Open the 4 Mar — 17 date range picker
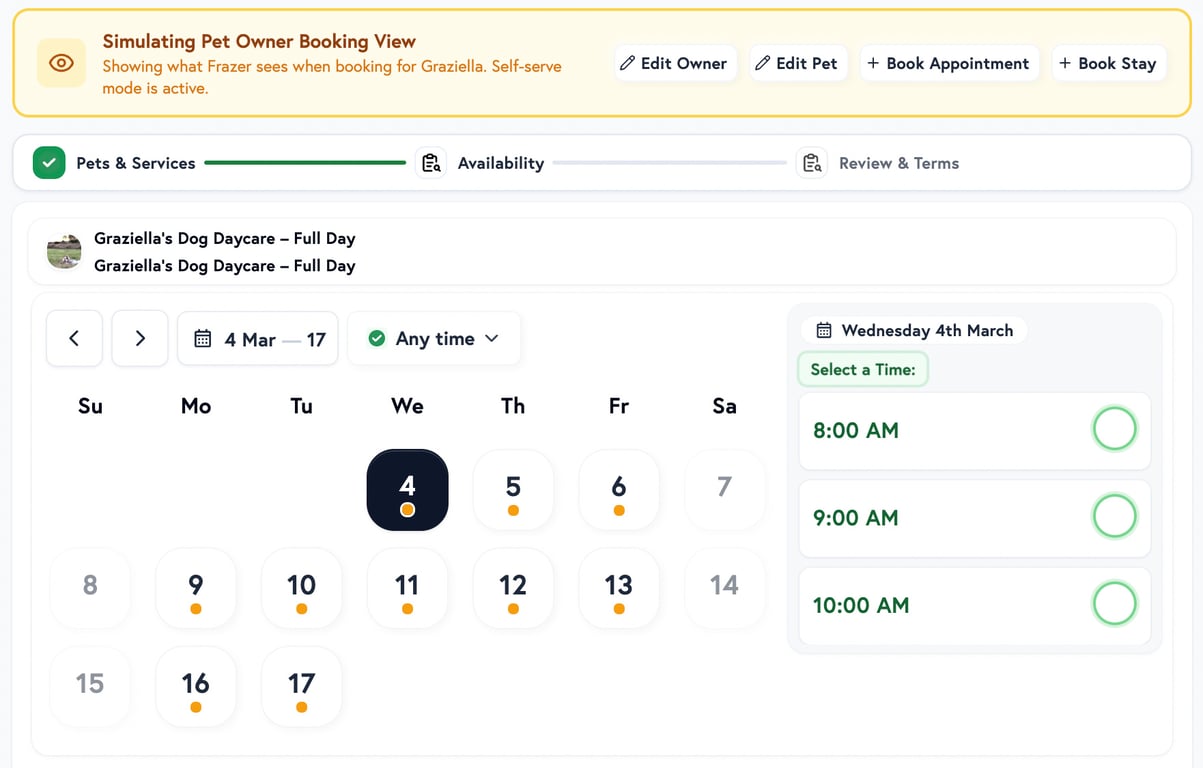 257,338
